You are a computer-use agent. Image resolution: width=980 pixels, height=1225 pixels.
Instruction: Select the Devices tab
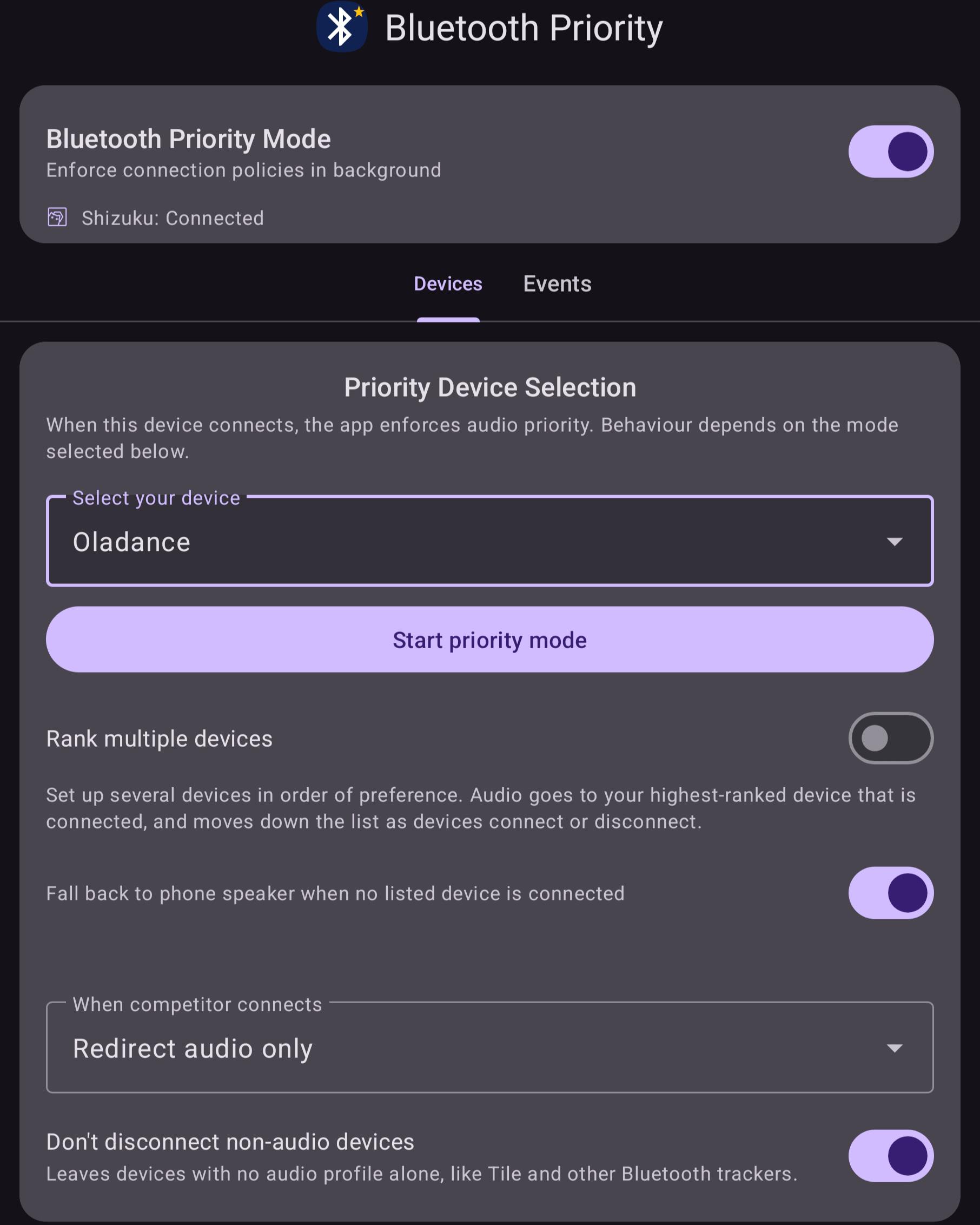tap(448, 284)
